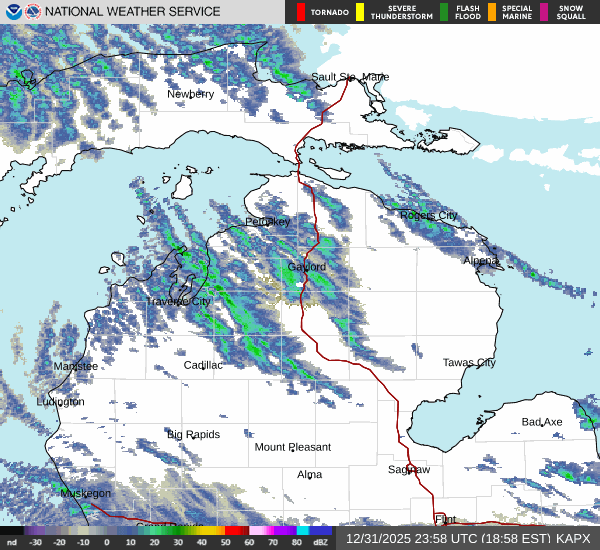Click the Saginaw city label
This screenshot has width=600, height=550.
(409, 469)
